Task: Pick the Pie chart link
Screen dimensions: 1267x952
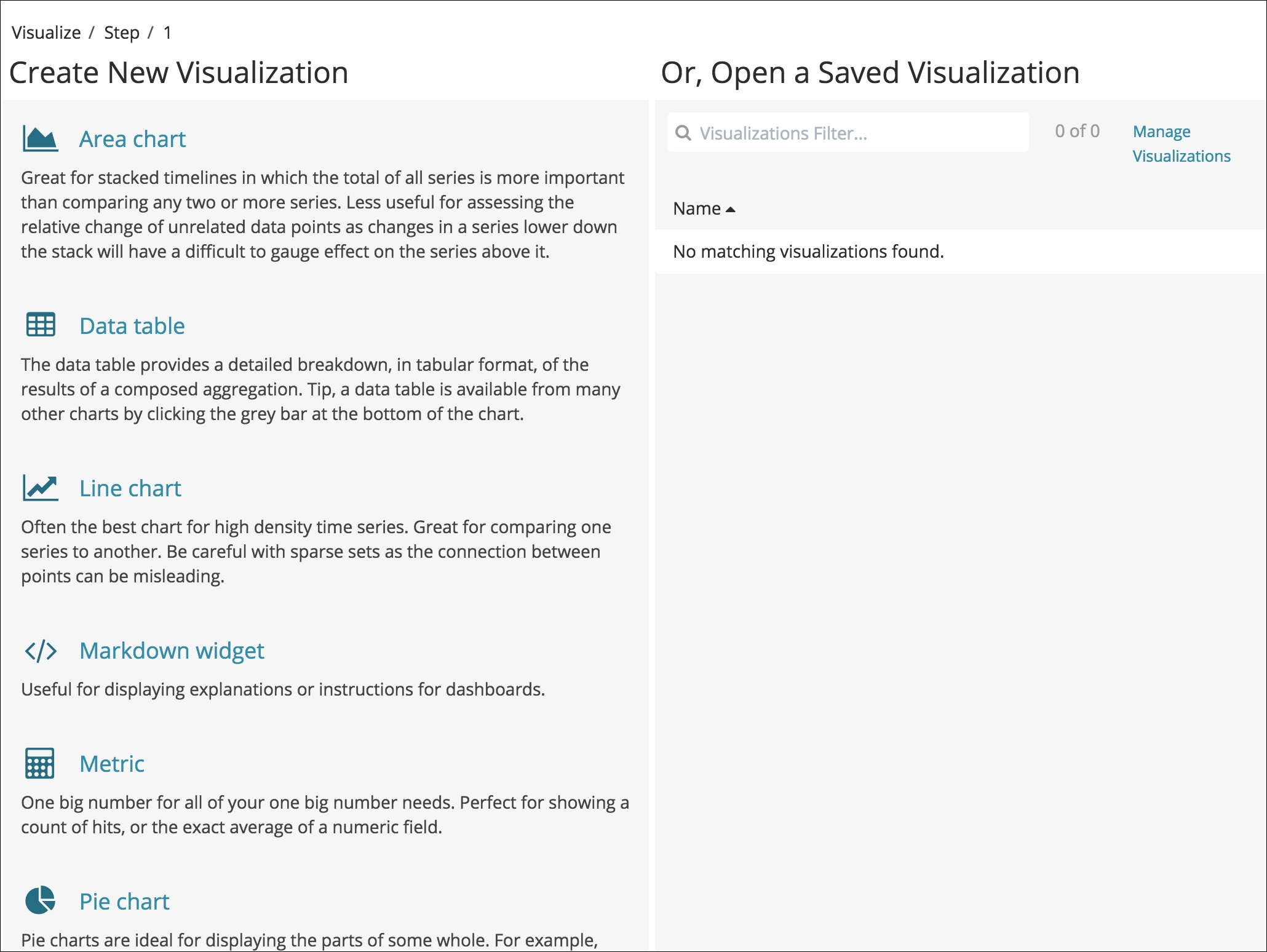Action: 124,902
